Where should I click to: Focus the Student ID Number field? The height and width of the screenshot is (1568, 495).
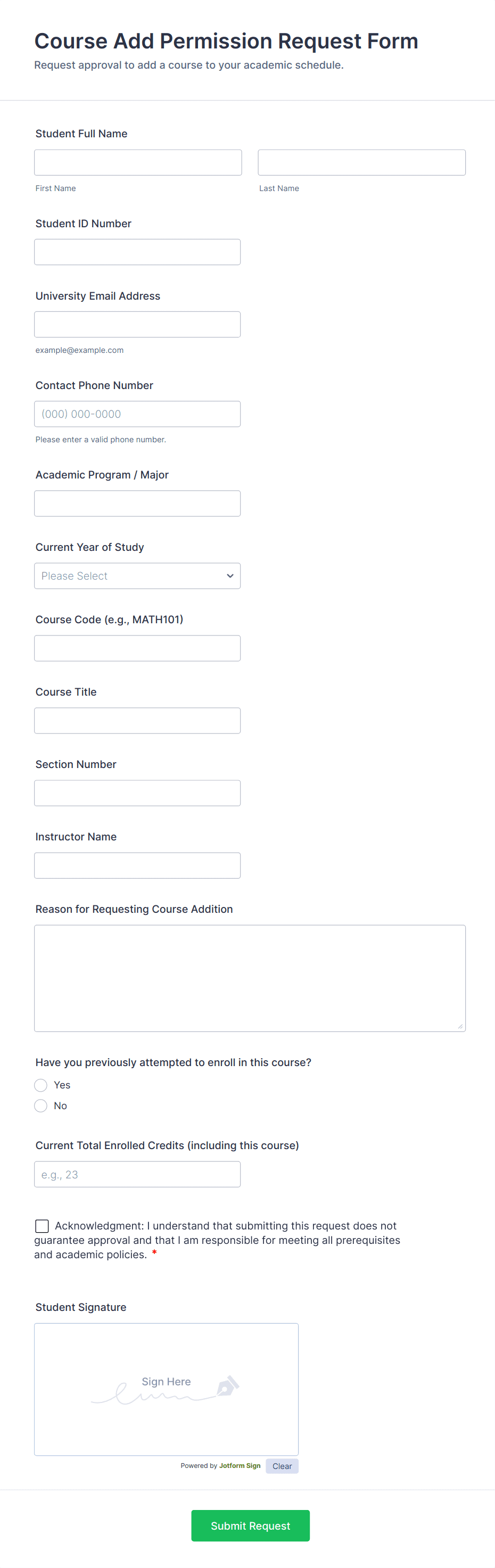[x=137, y=252]
